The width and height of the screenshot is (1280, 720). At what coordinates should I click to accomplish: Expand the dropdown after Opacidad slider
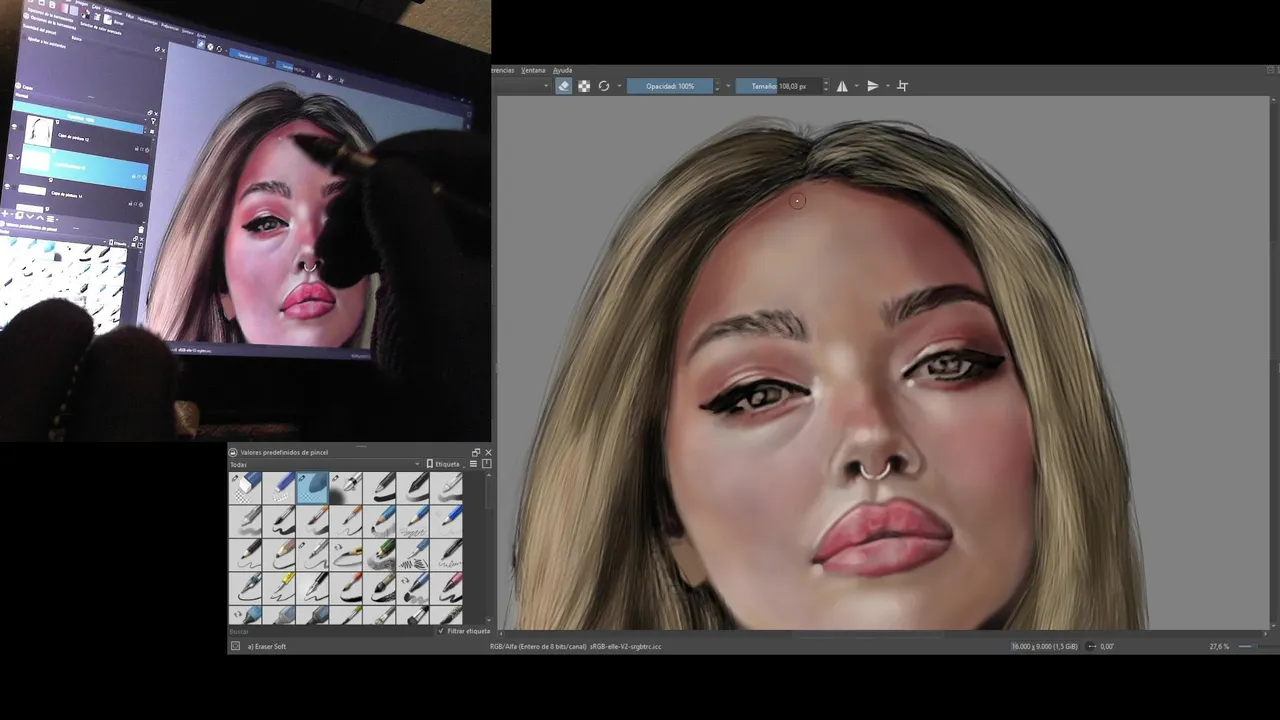(728, 86)
